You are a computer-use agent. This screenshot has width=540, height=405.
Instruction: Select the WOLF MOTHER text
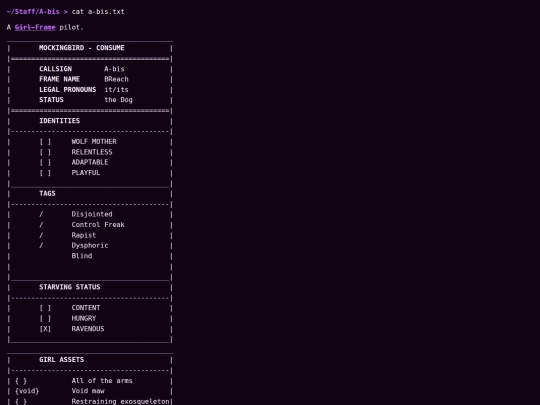point(94,142)
